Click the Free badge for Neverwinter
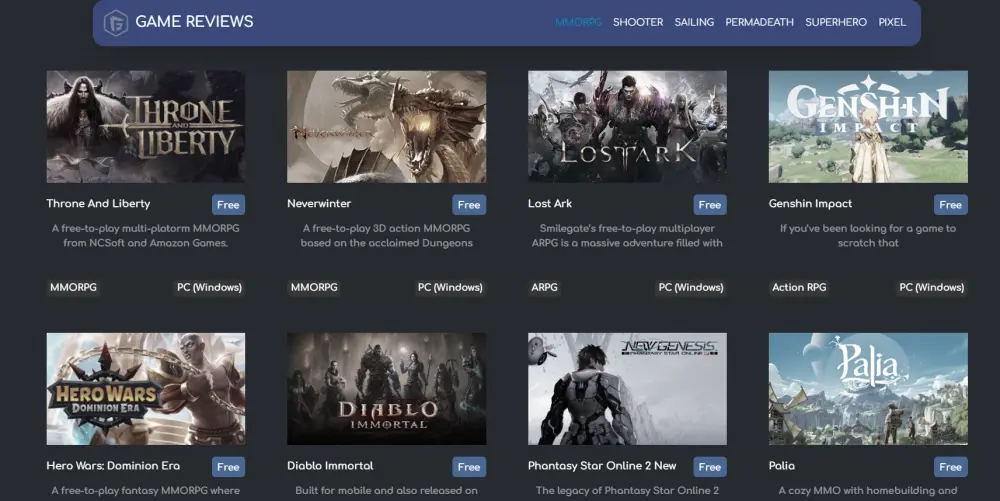Viewport: 1000px width, 501px height. point(469,205)
